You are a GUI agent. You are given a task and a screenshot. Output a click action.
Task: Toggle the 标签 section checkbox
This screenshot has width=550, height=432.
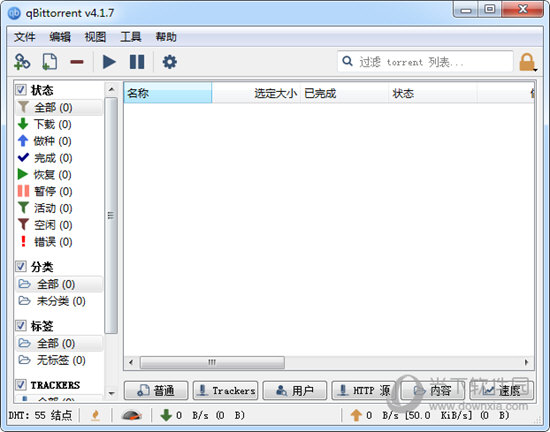[x=21, y=326]
